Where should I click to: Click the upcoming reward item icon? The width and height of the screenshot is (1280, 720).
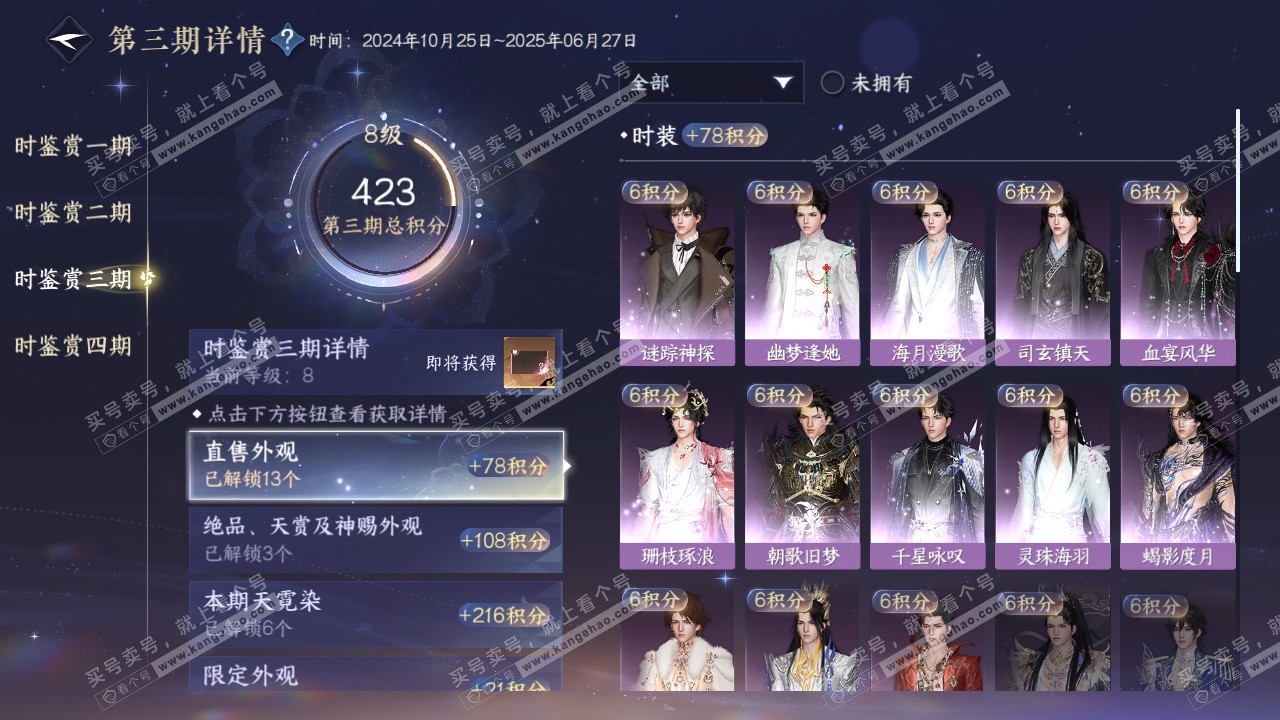pyautogui.click(x=529, y=362)
